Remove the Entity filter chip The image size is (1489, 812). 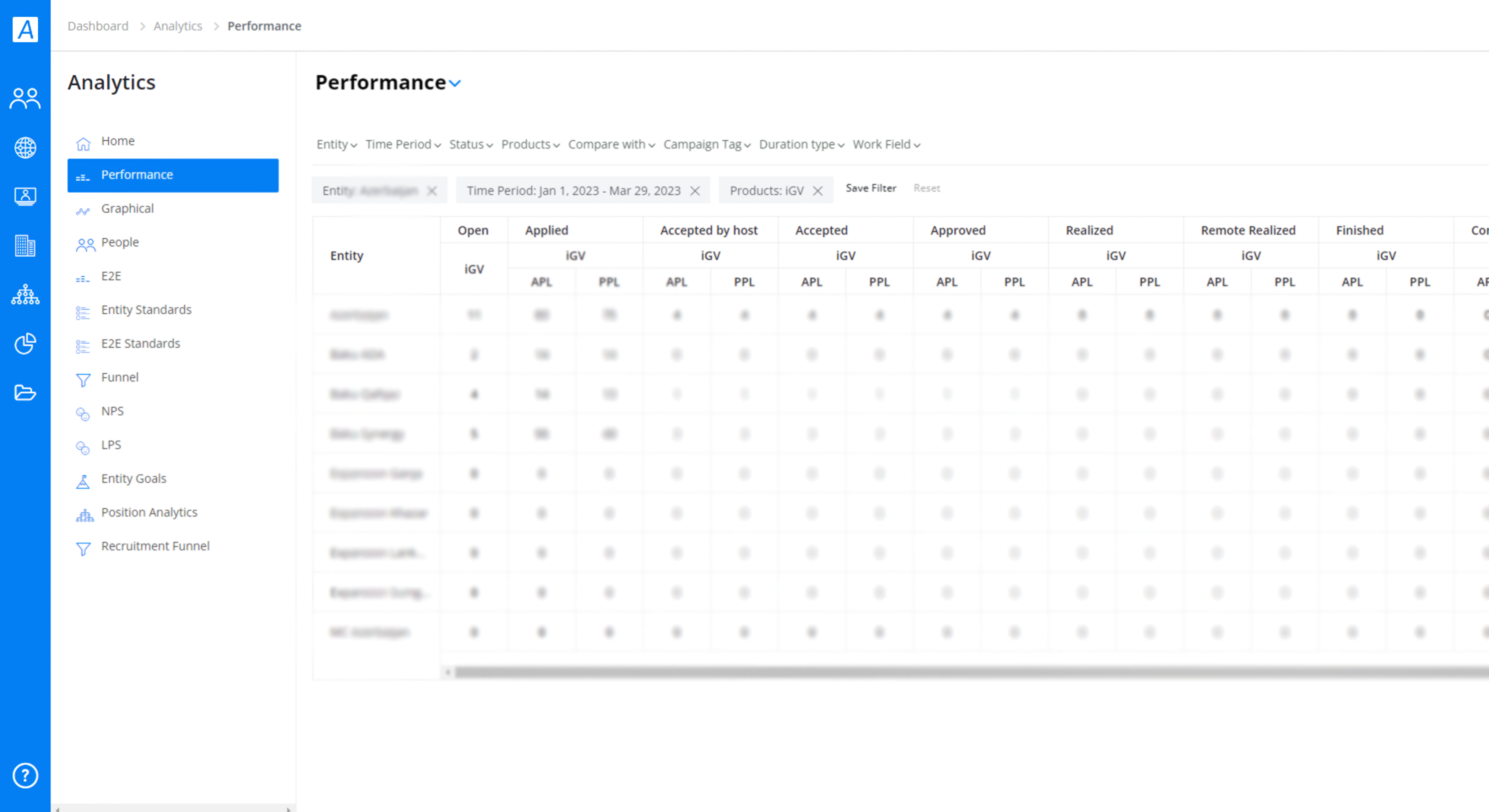click(x=432, y=191)
